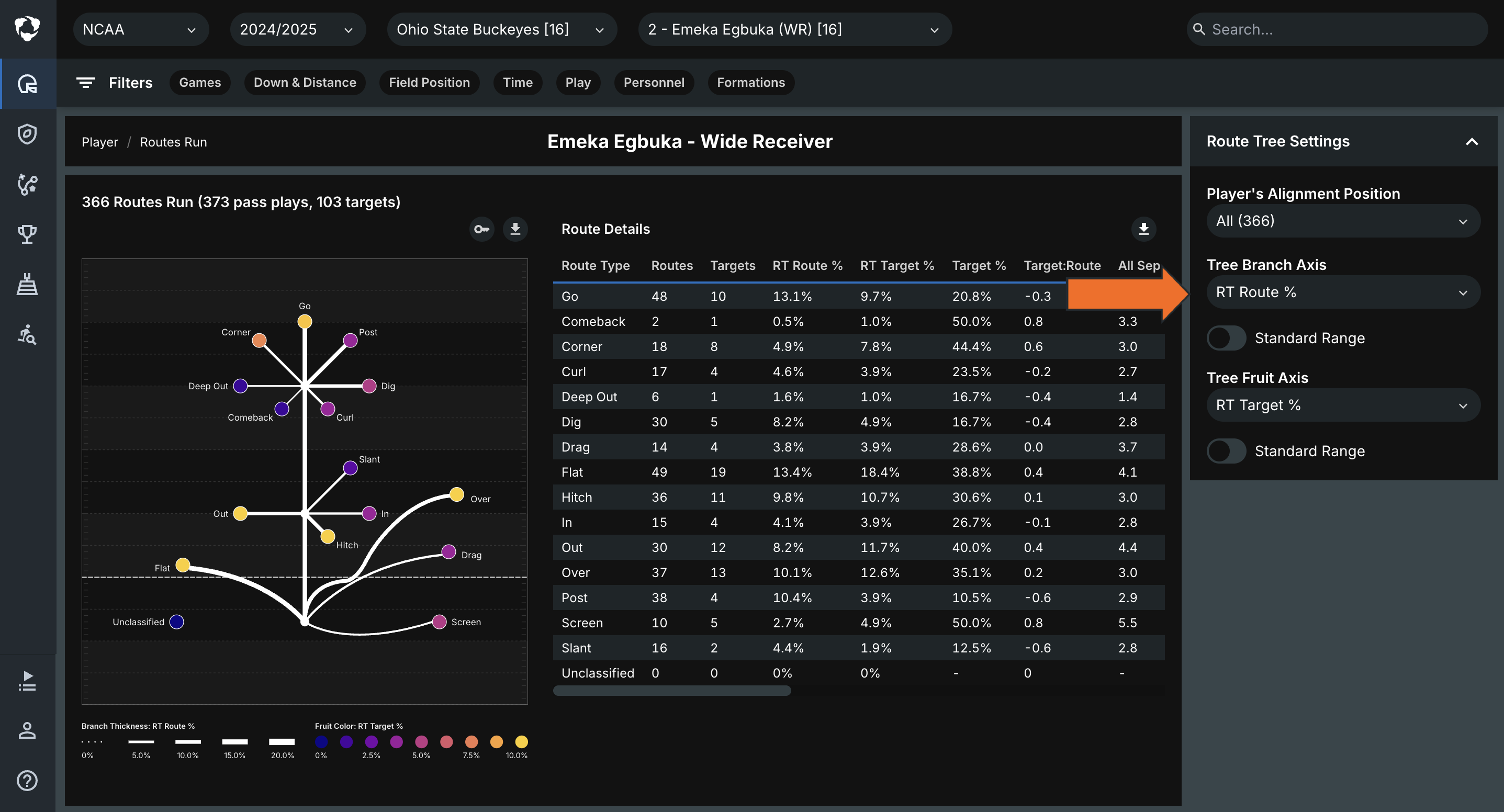
Task: Open the Personnel filter
Action: pyautogui.click(x=654, y=83)
